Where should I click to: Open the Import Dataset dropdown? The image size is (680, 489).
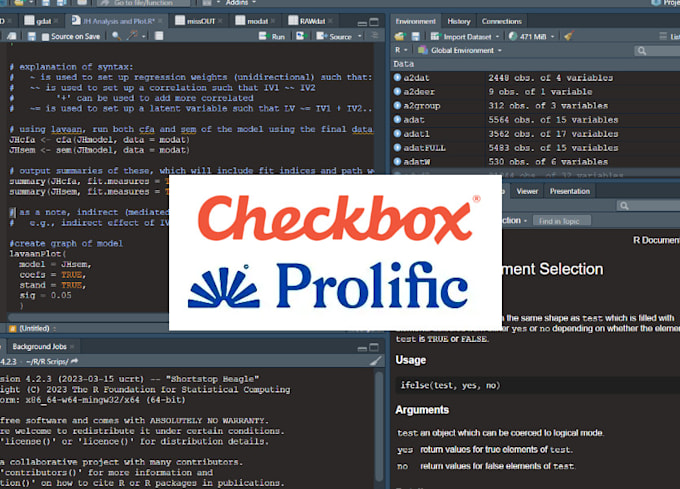[x=464, y=37]
